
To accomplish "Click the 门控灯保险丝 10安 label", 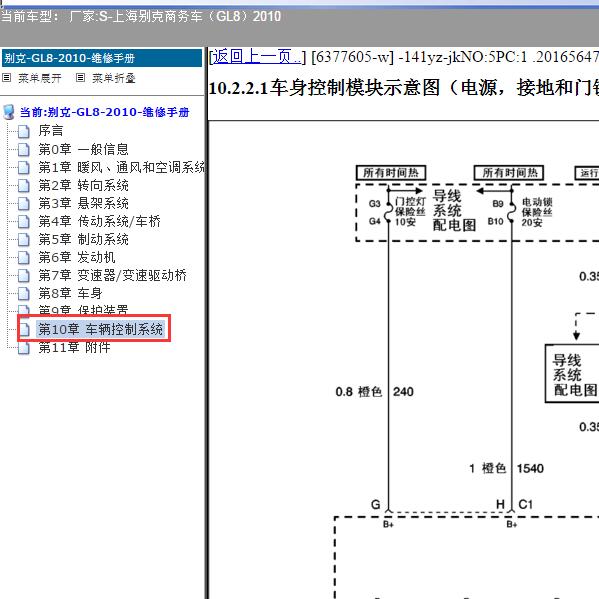I will (410, 212).
